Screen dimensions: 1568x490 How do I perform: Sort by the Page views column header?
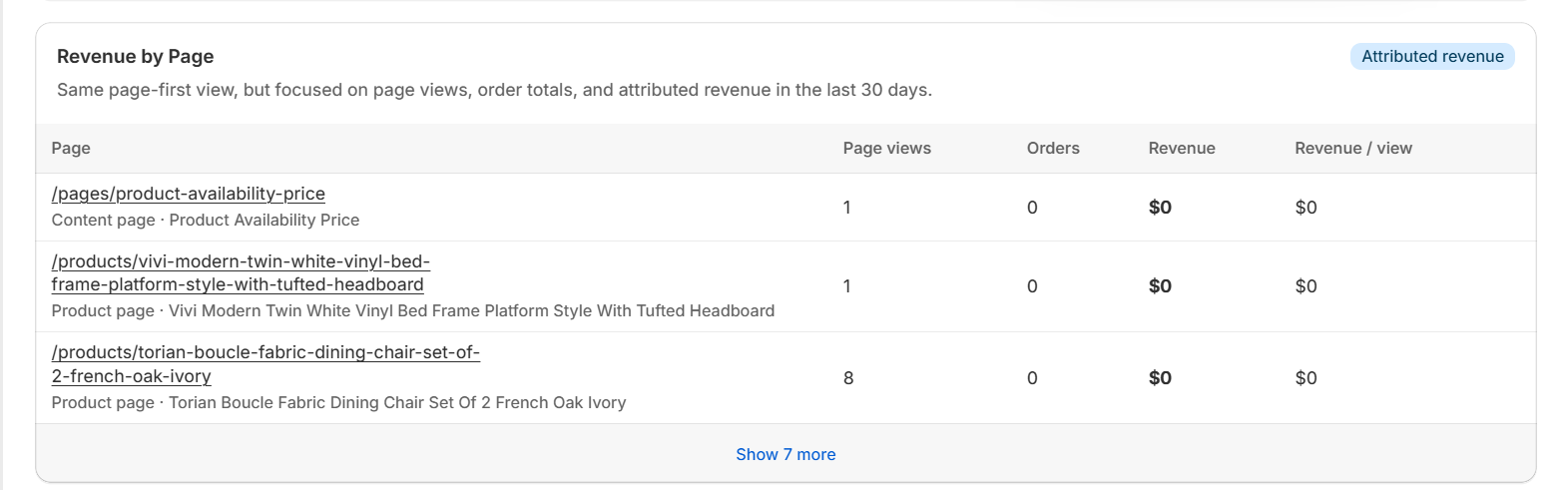click(886, 148)
